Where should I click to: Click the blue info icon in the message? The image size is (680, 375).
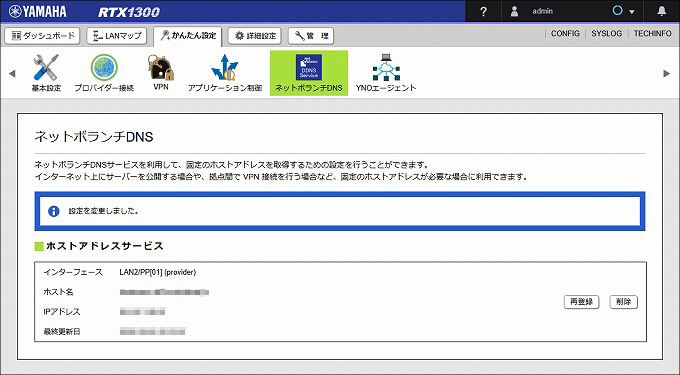tap(54, 211)
